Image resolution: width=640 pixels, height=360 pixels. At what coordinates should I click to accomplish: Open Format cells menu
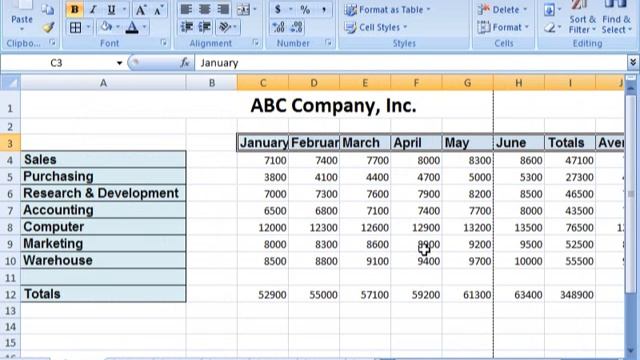(503, 27)
